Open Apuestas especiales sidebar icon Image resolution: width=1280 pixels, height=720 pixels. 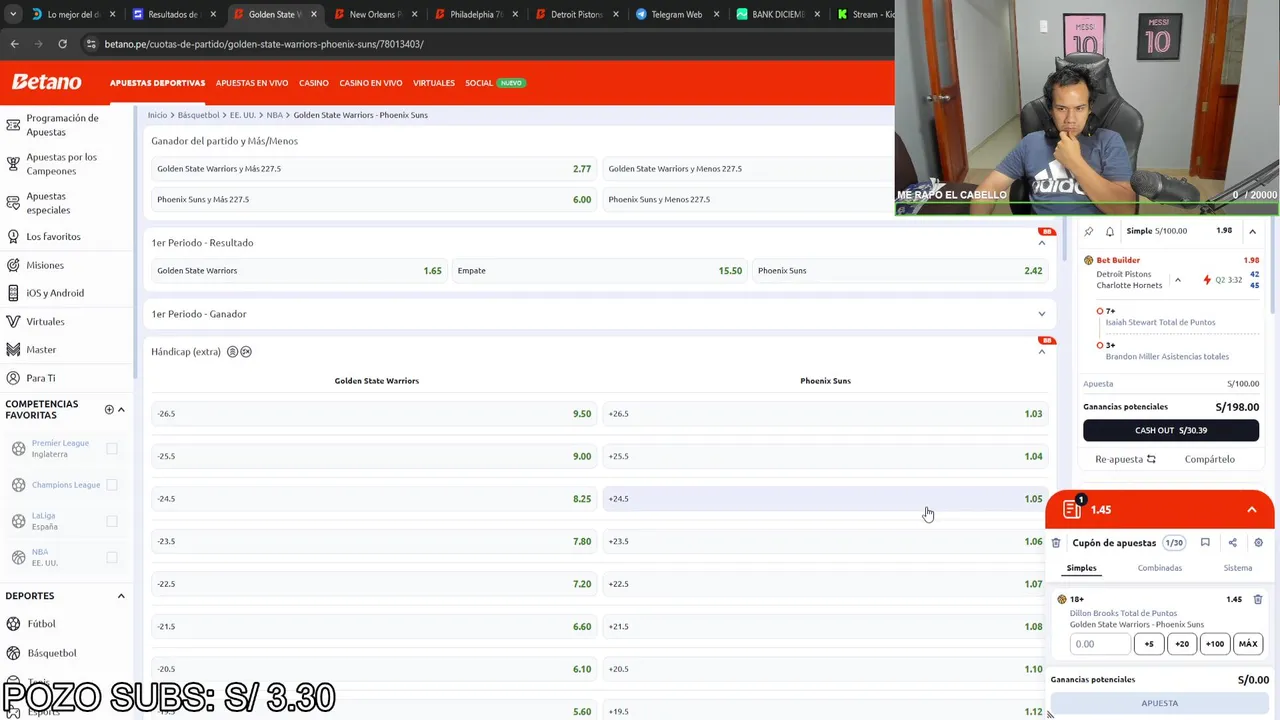coord(13,203)
